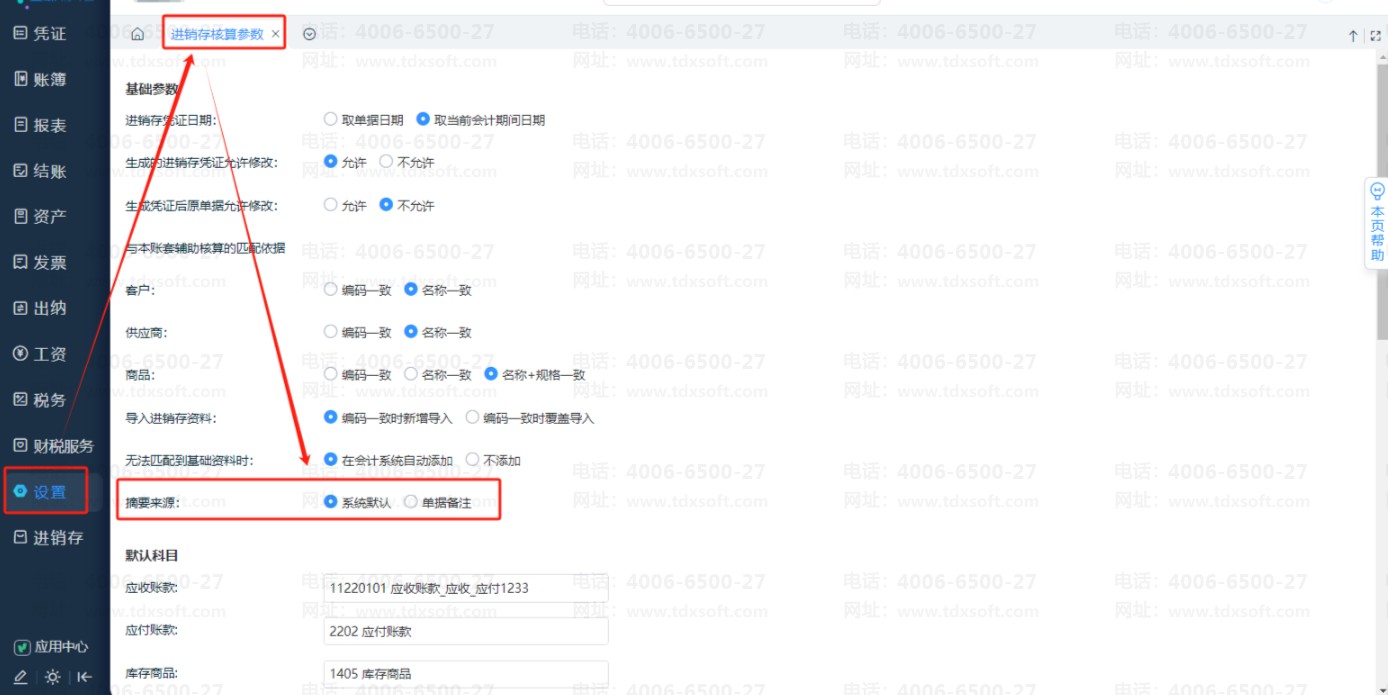Close the 进销存核算参数 tab

276,34
